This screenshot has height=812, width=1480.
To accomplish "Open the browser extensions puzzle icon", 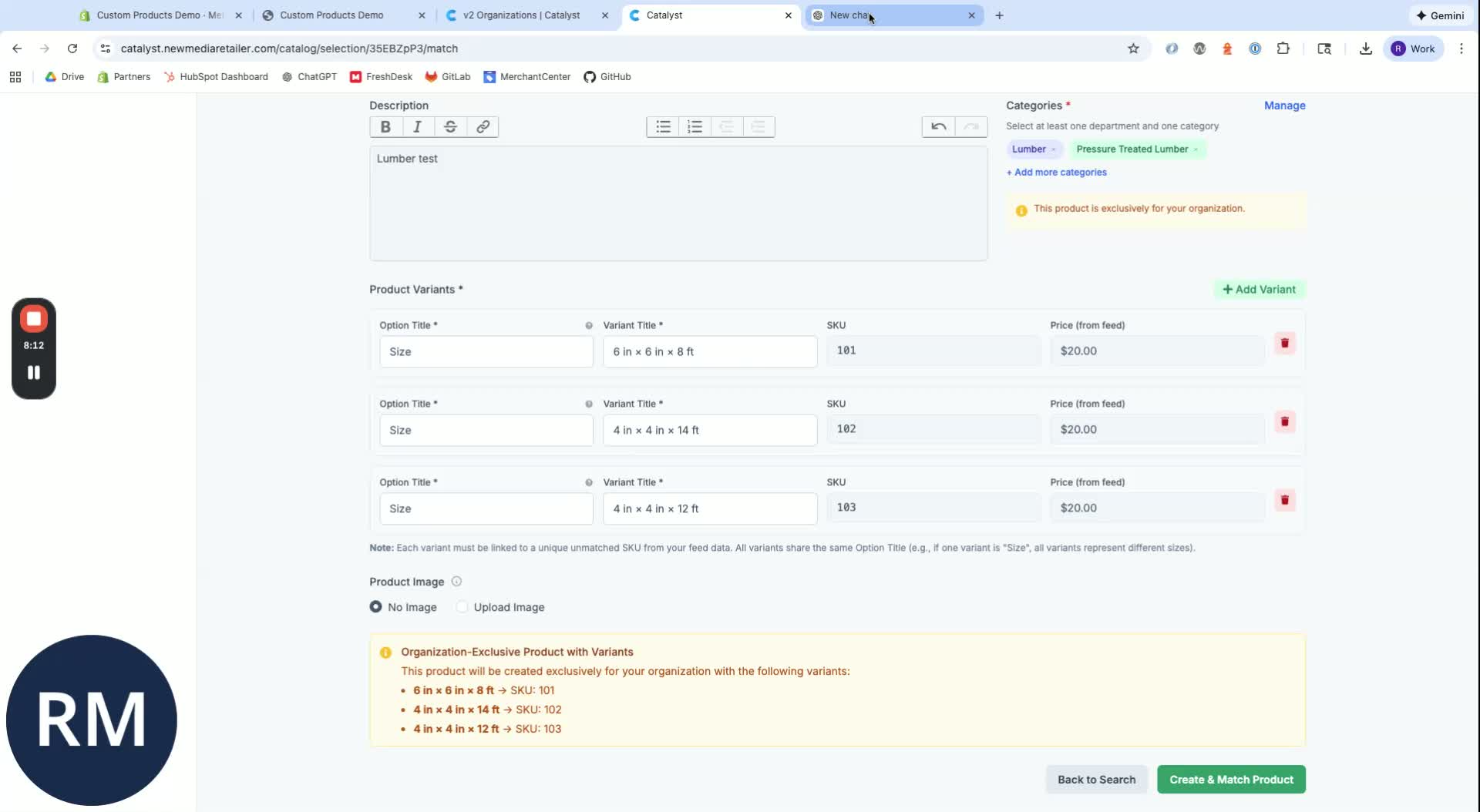I will tap(1283, 49).
